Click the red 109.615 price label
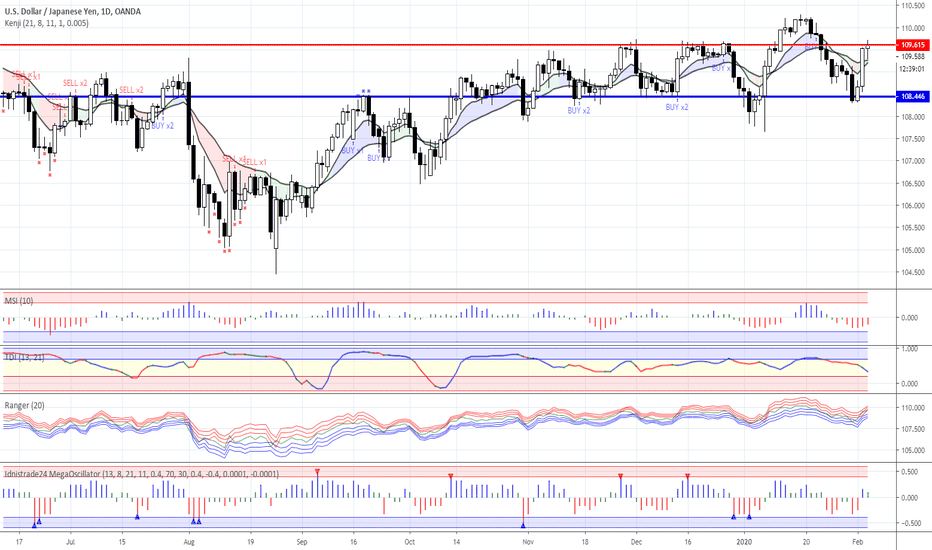932x550 pixels. coord(912,45)
